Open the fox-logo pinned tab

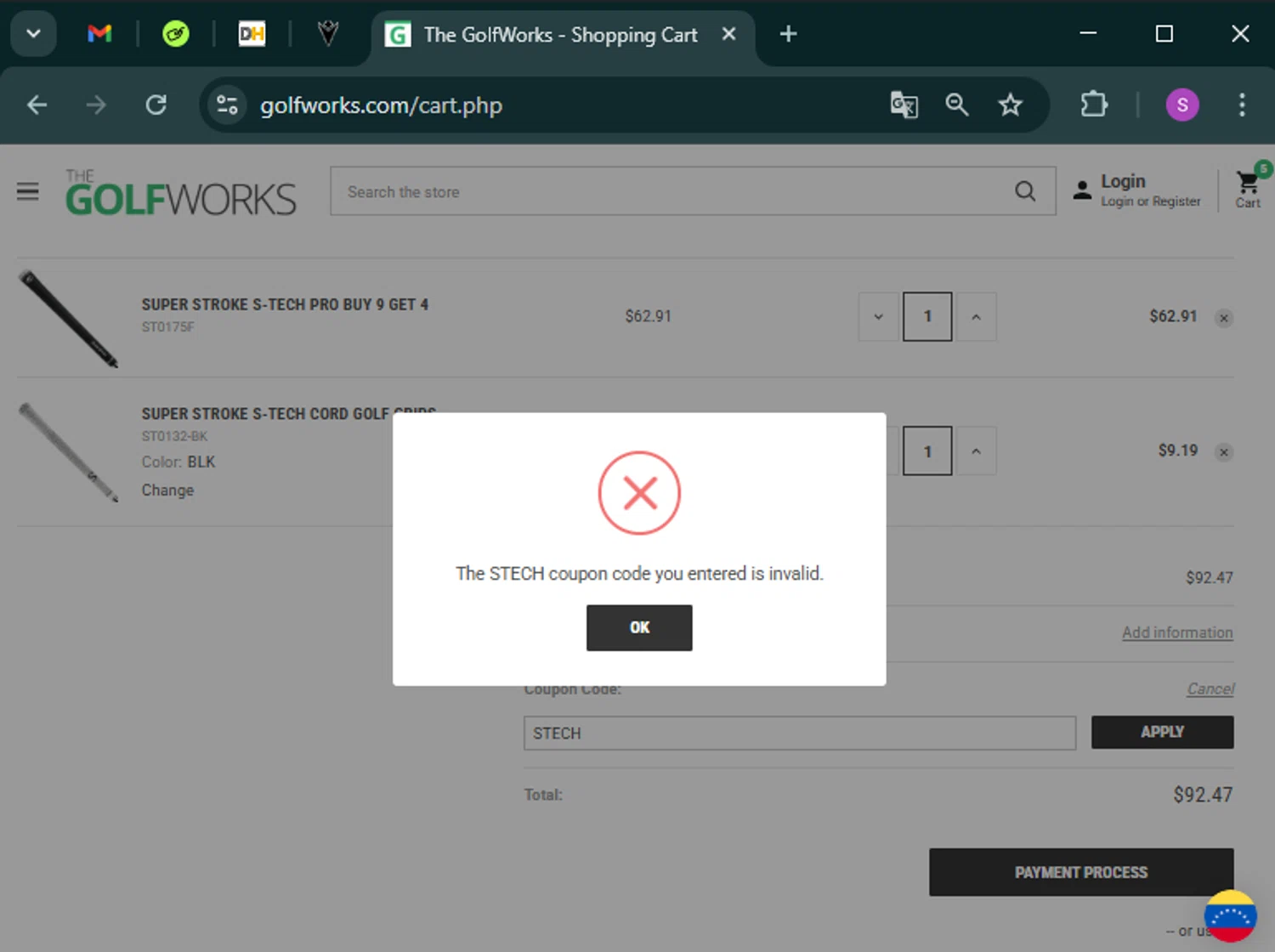328,34
